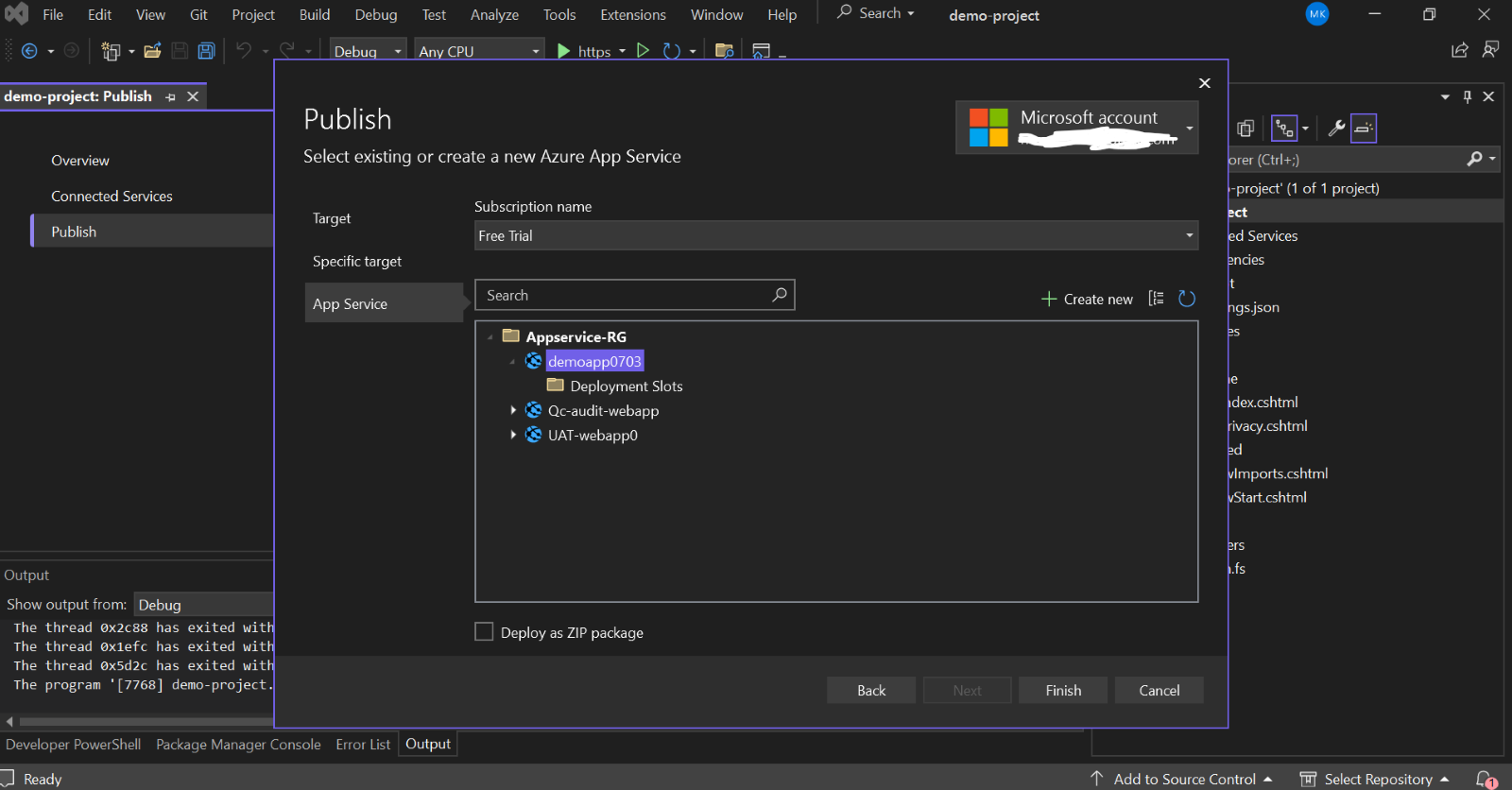Open the Subscription name Free Trial dropdown
1512x790 pixels.
pyautogui.click(x=835, y=235)
